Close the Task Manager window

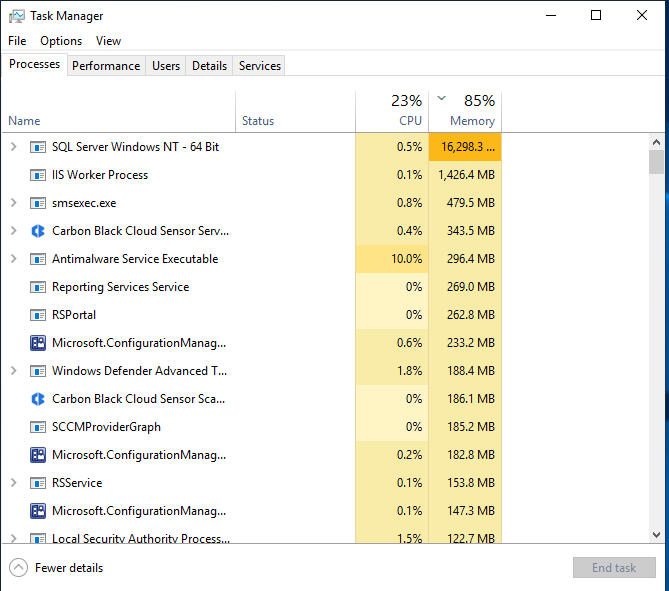pos(642,15)
